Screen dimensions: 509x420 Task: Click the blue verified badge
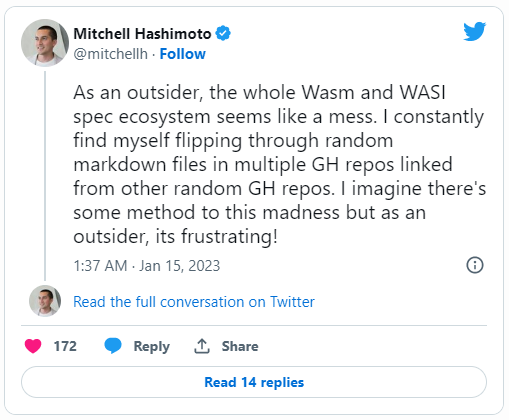[223, 33]
